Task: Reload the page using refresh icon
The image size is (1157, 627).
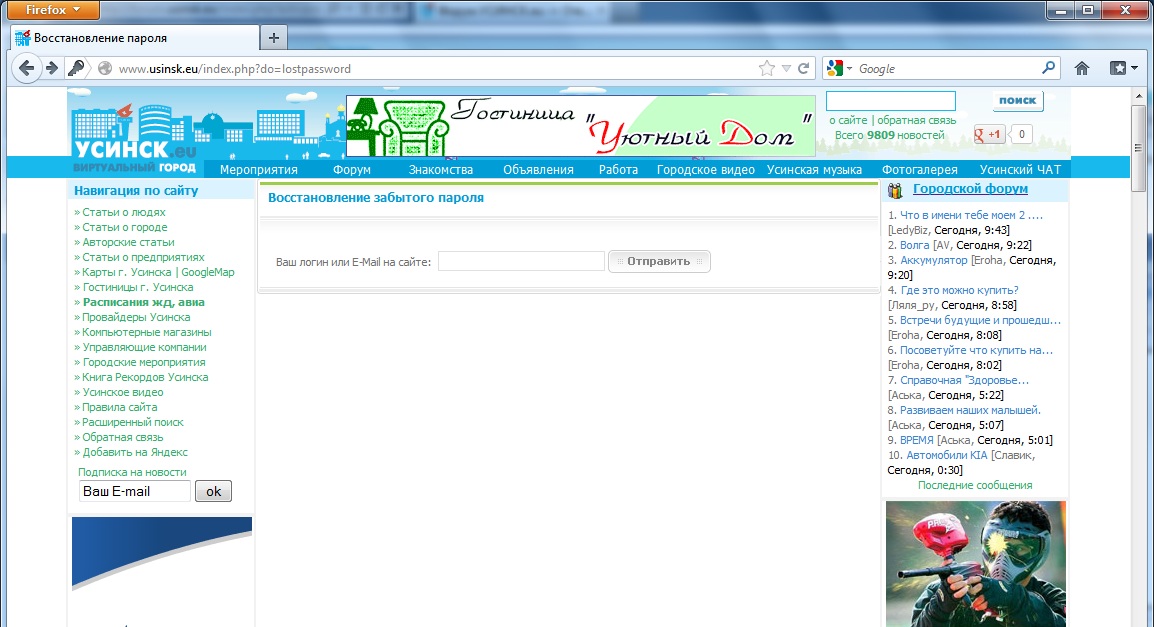Action: (x=805, y=69)
